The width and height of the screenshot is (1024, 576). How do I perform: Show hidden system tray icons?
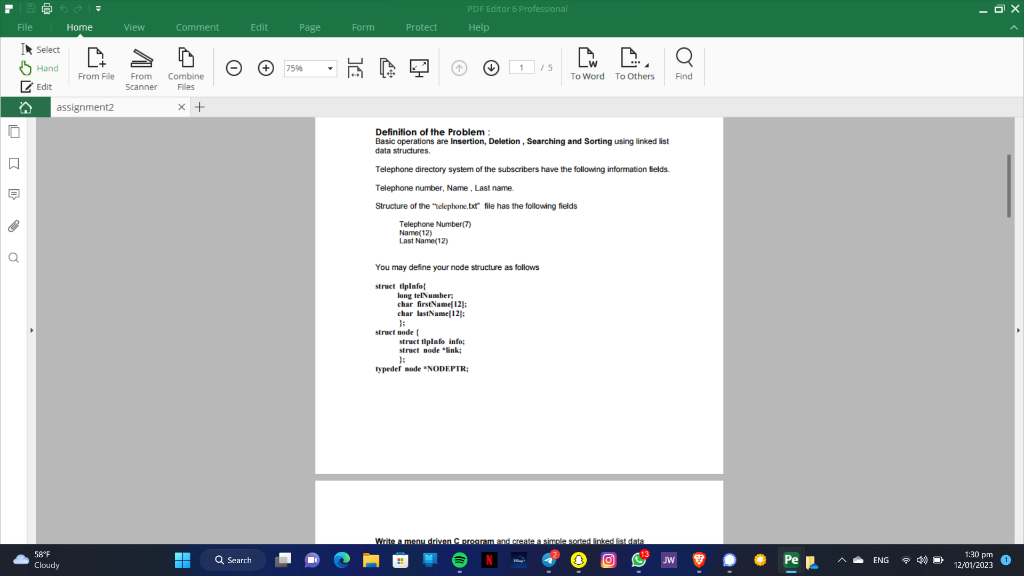(x=842, y=560)
